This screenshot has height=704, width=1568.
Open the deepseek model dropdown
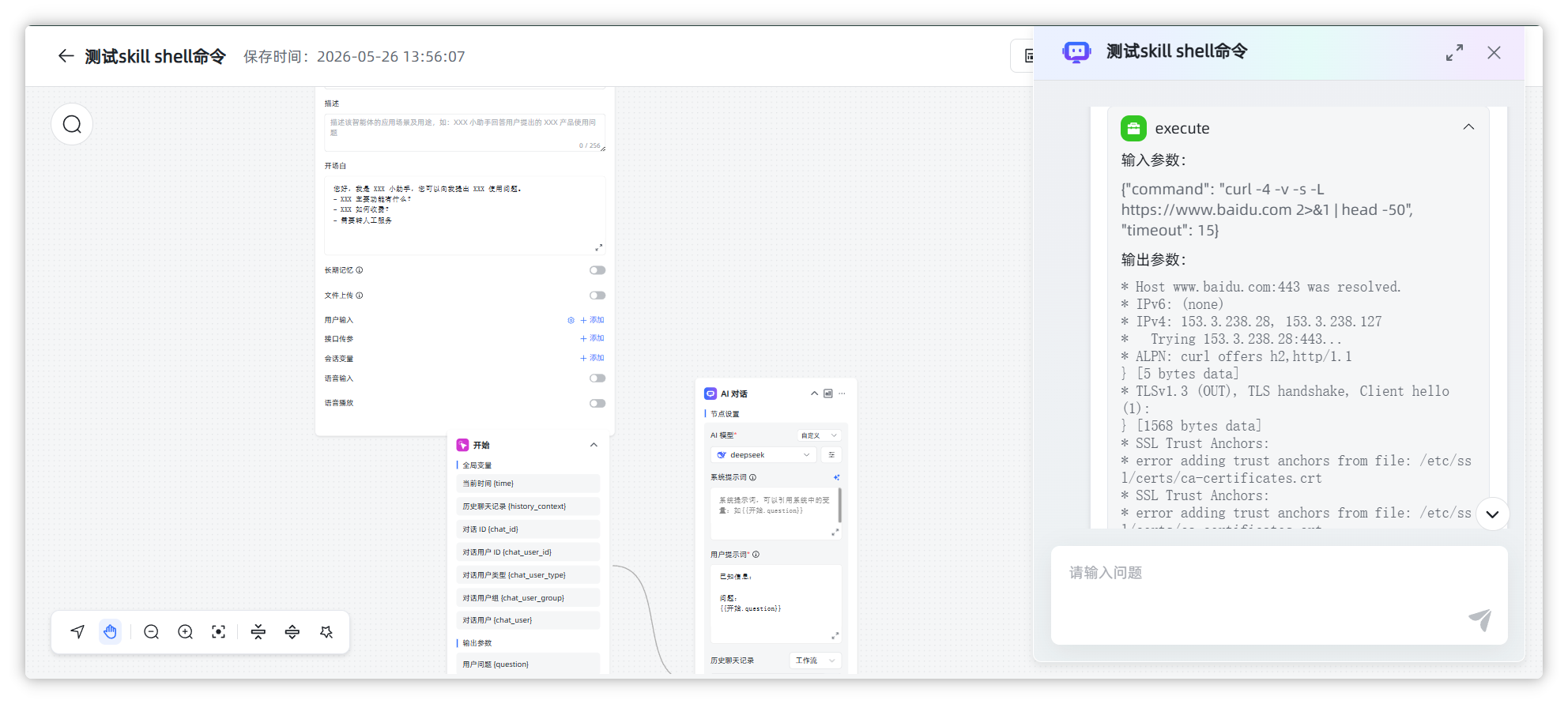click(x=763, y=455)
